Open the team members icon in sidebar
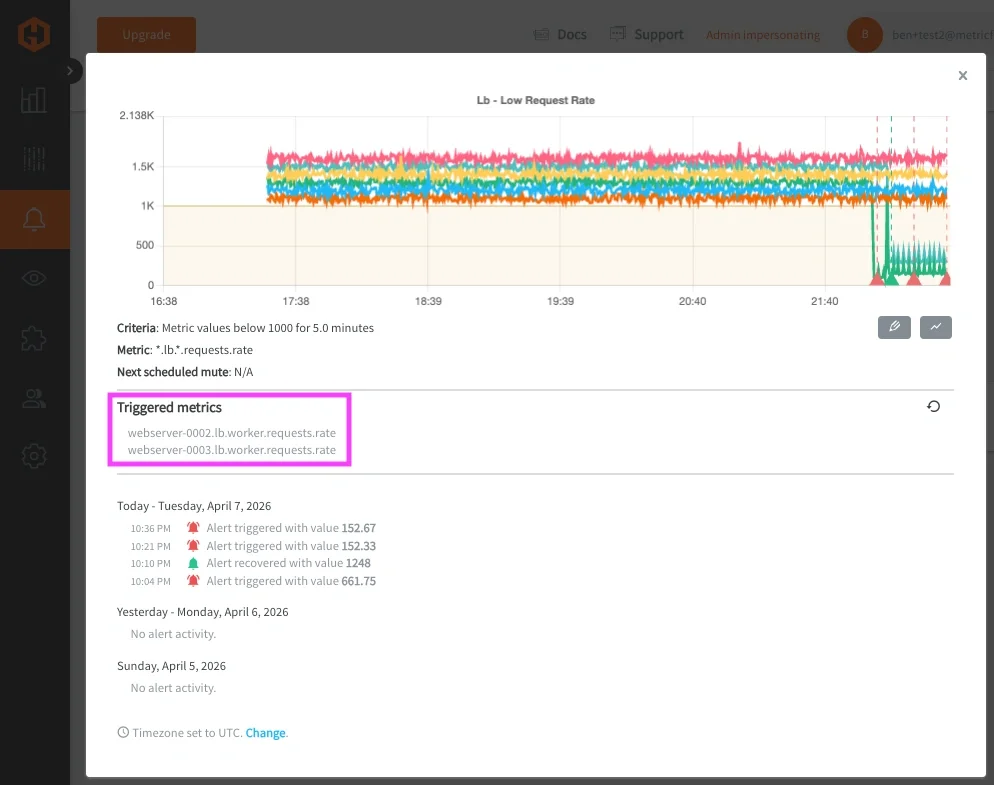The image size is (994, 785). click(x=33, y=398)
